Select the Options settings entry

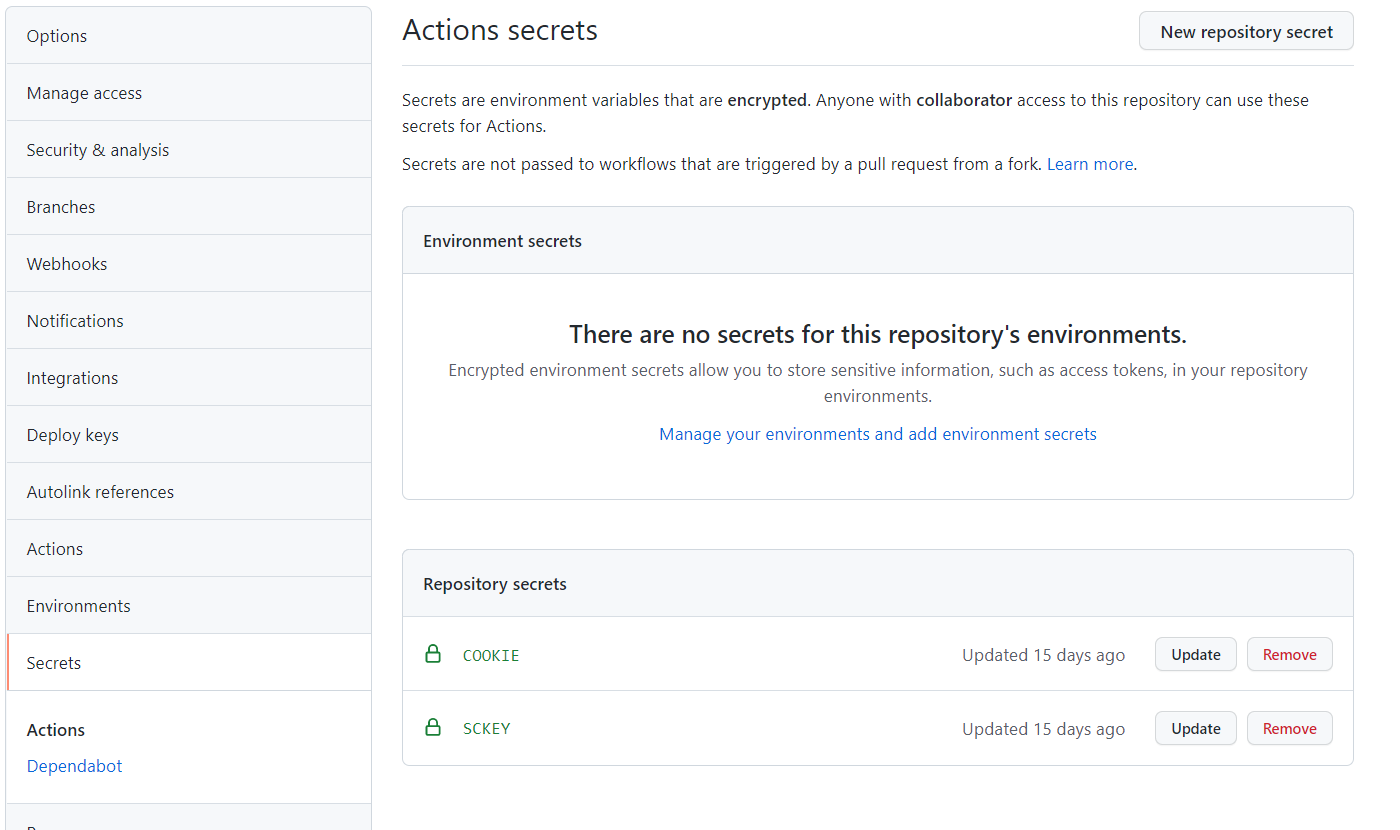56,35
